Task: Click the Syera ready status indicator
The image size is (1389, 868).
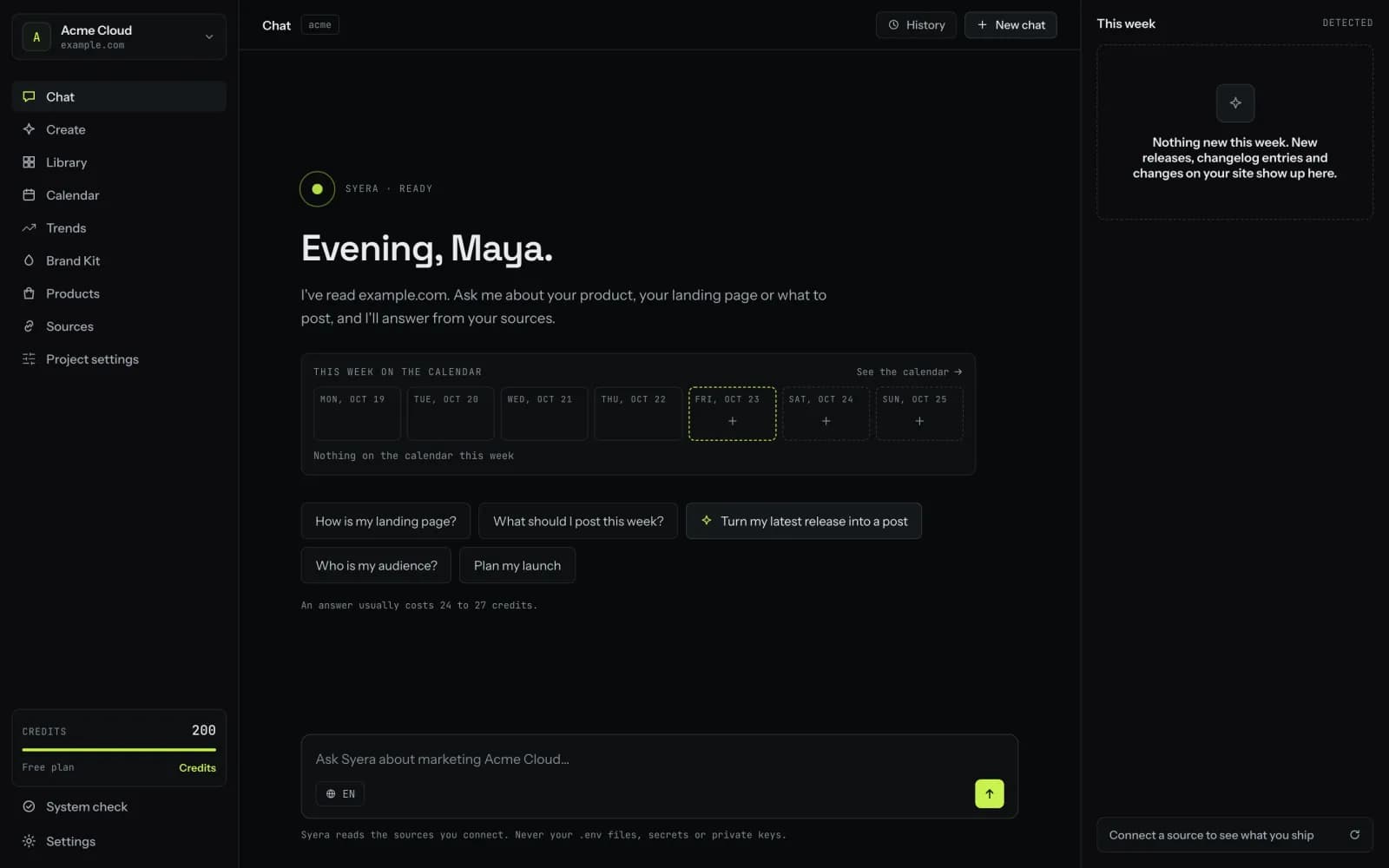Action: (317, 189)
